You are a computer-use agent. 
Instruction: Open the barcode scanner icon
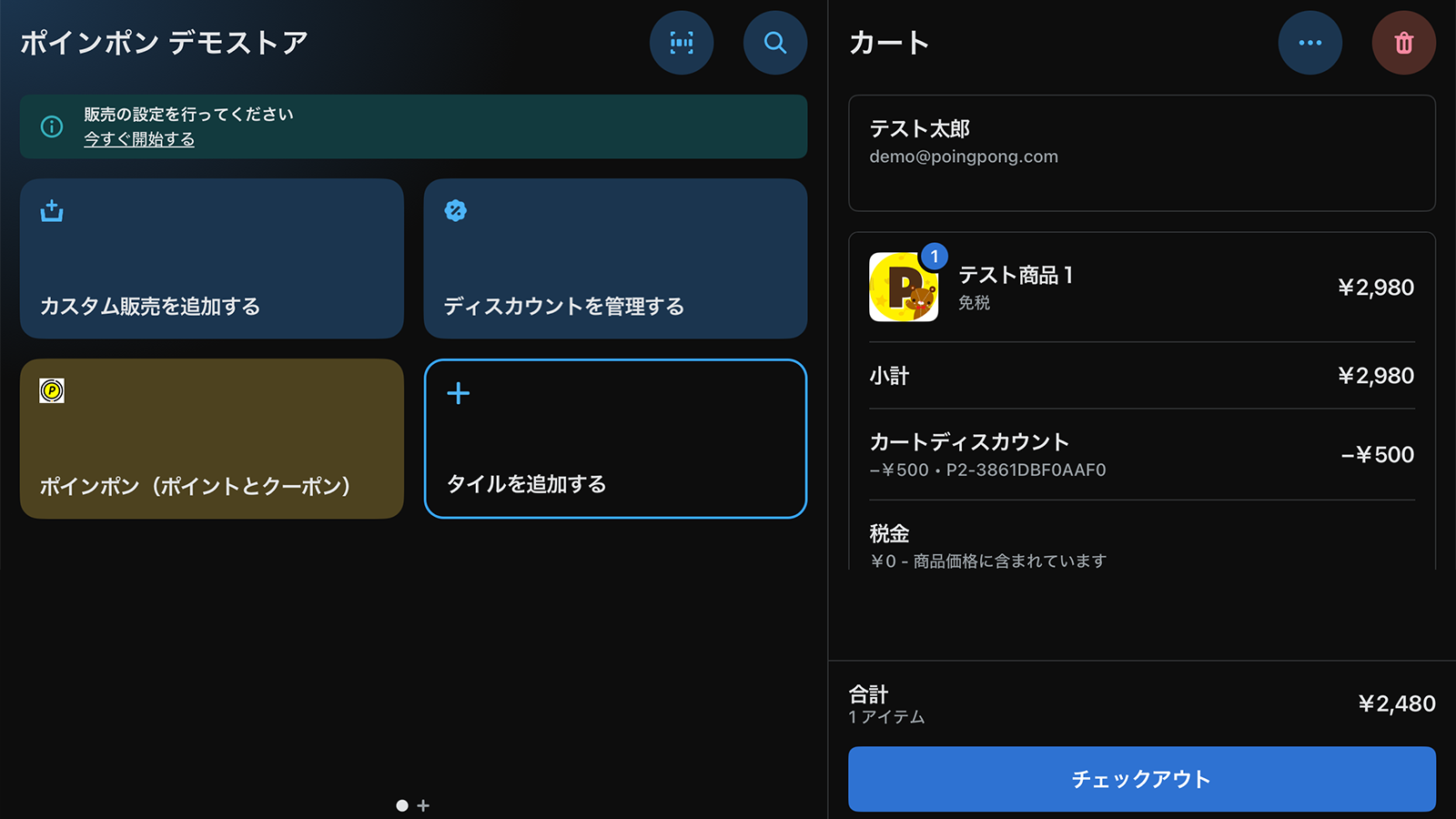coord(682,43)
